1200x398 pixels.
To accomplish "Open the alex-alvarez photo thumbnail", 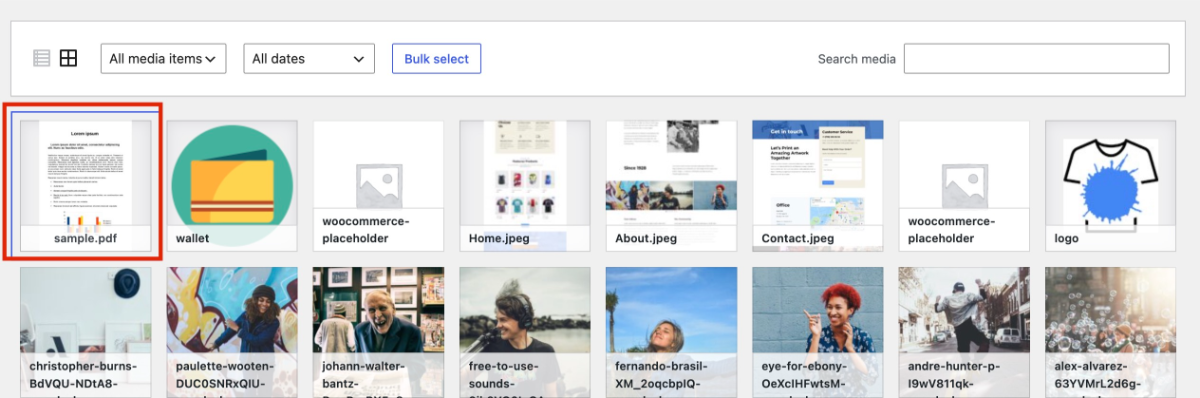I will 1110,332.
